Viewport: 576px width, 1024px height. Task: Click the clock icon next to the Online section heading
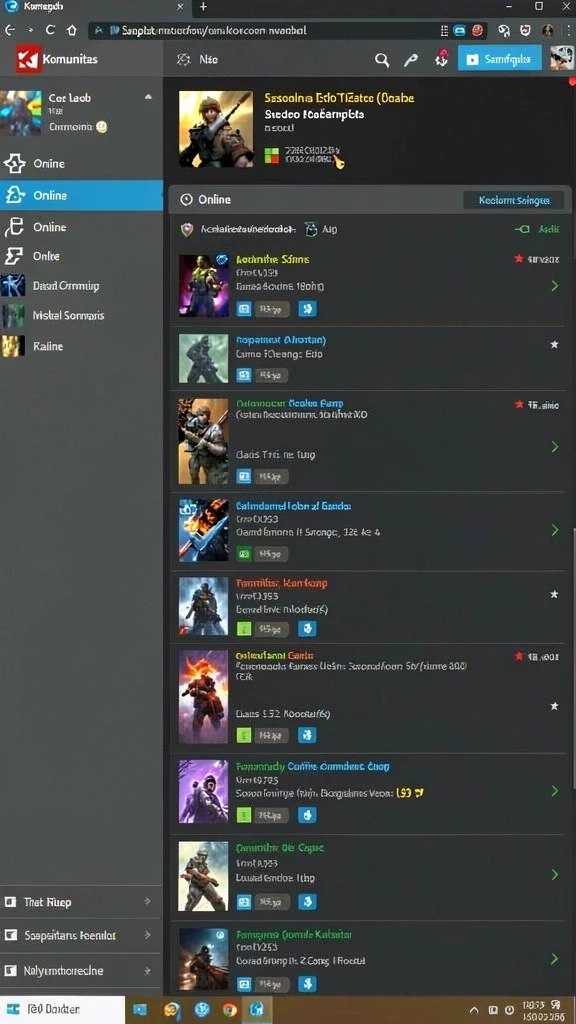tap(186, 200)
